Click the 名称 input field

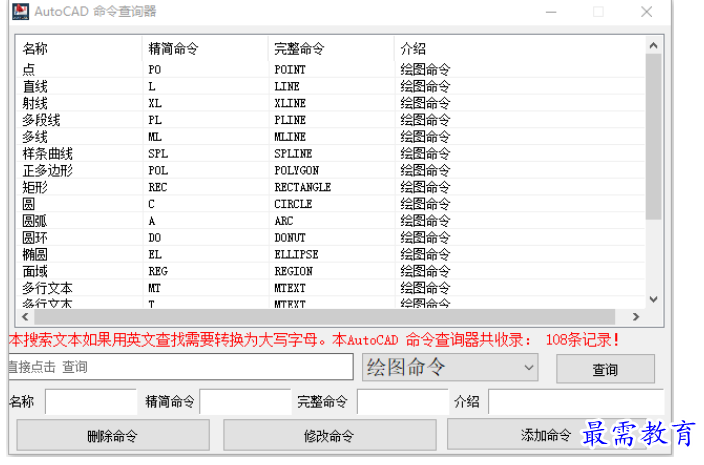(x=91, y=402)
